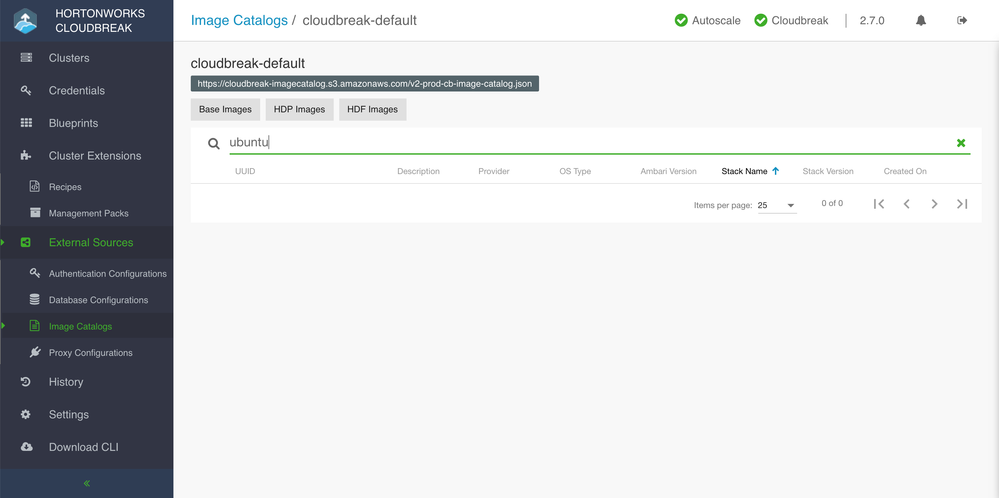Click the History clock icon
The image size is (999, 498).
(25, 382)
